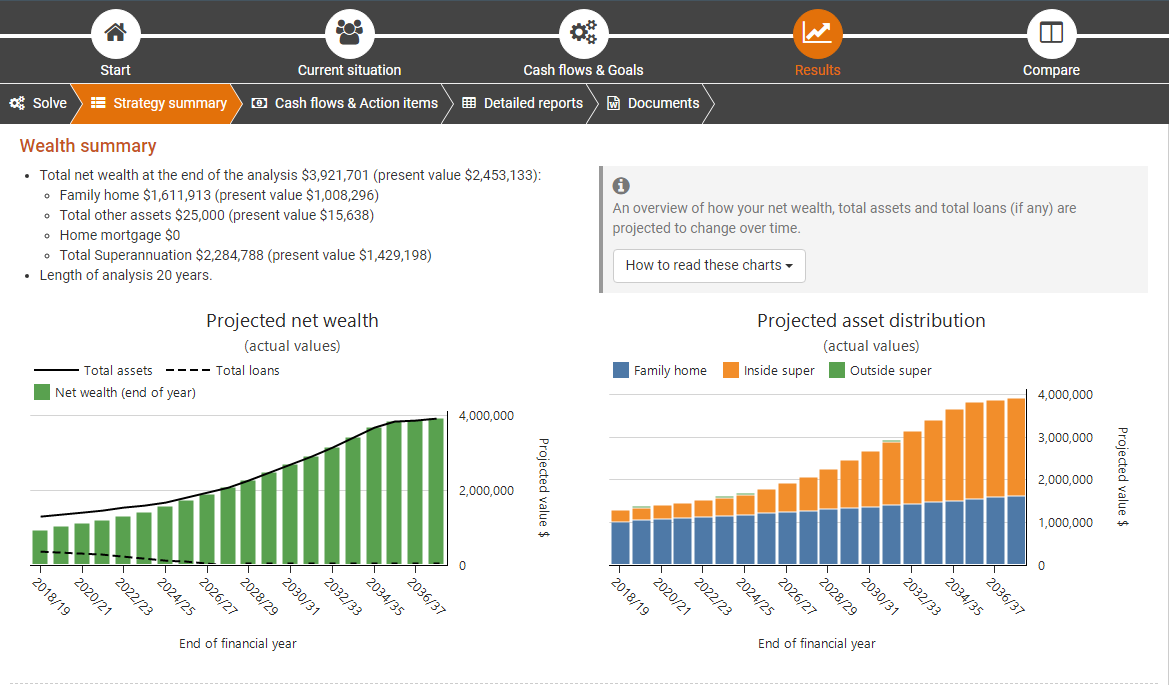Open the Current situation people icon
Viewport: 1169px width, 685px height.
pyautogui.click(x=349, y=33)
